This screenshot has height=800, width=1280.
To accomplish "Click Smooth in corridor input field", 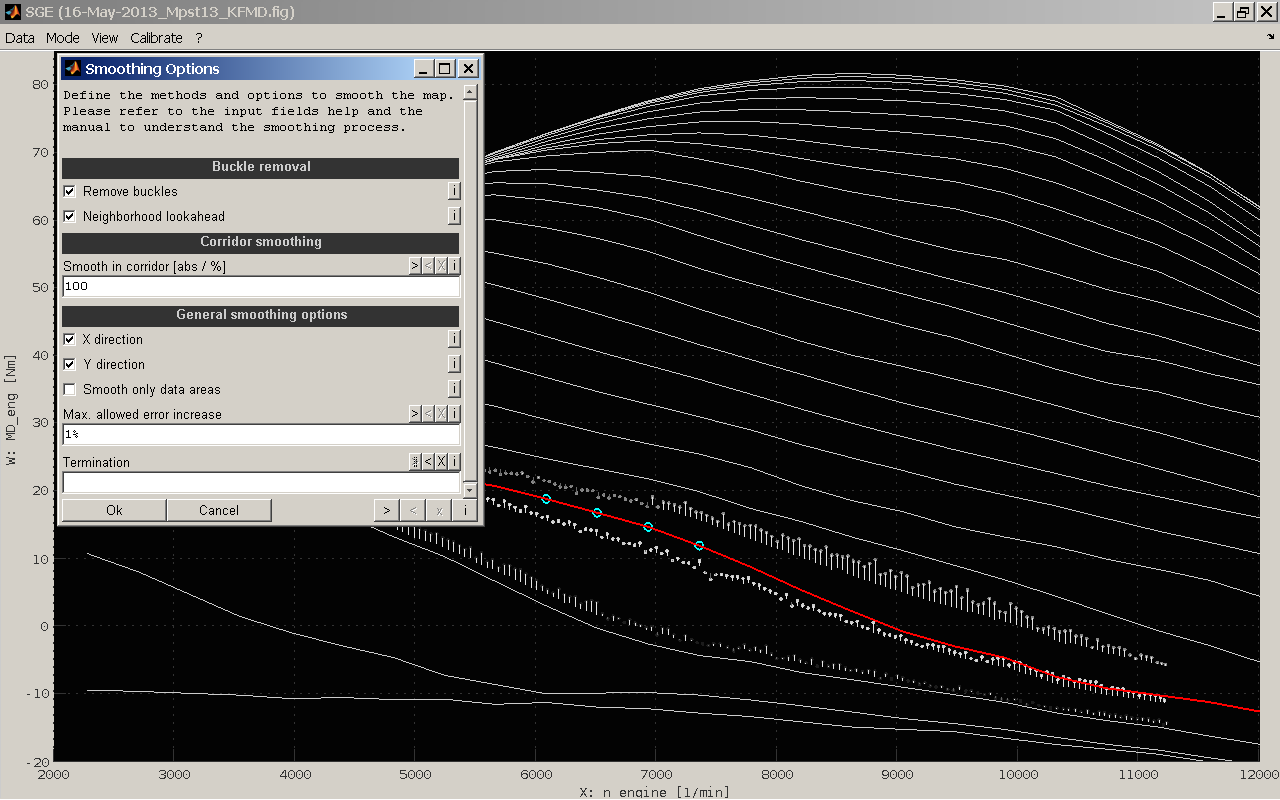I will [x=261, y=287].
